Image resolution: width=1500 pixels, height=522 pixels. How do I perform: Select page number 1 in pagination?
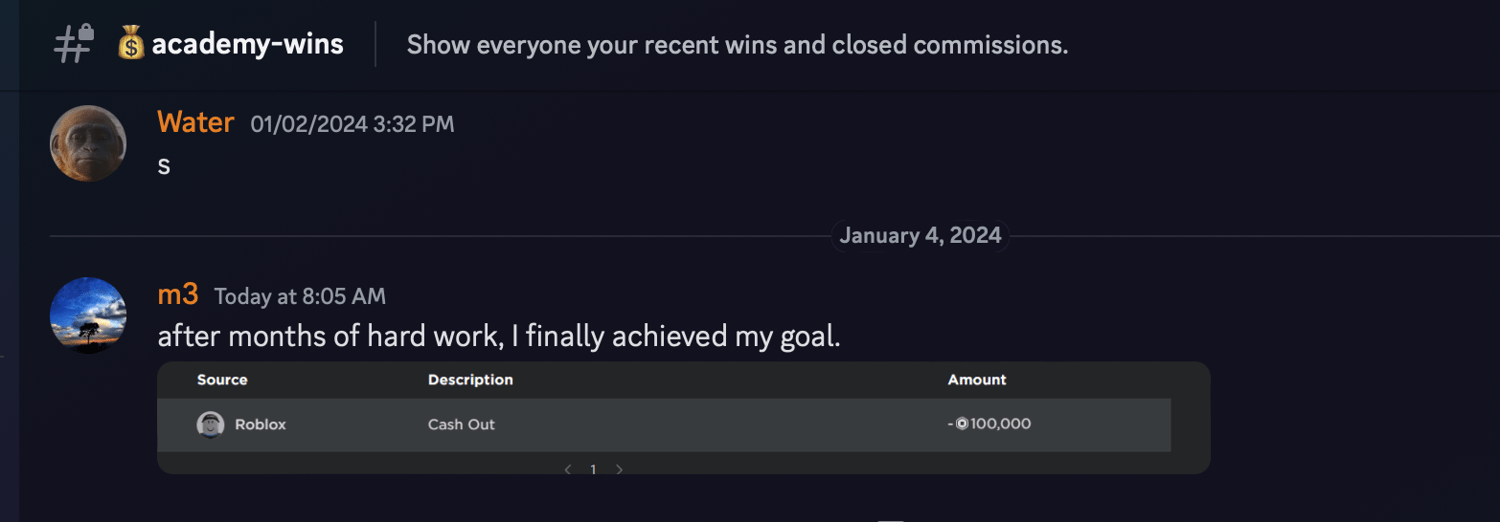(593, 469)
